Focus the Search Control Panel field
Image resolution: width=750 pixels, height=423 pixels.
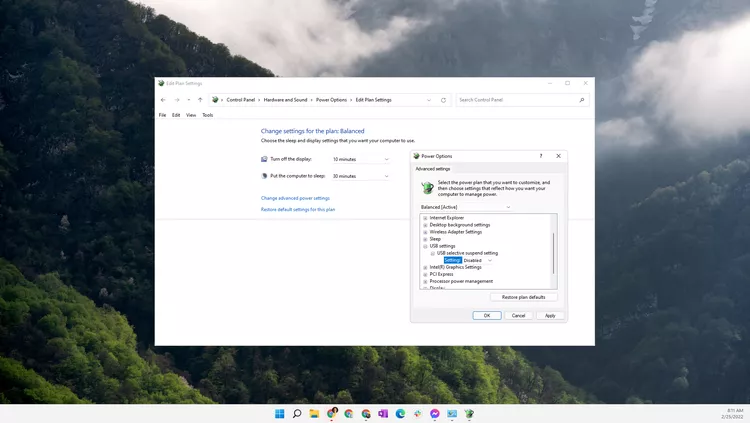522,100
